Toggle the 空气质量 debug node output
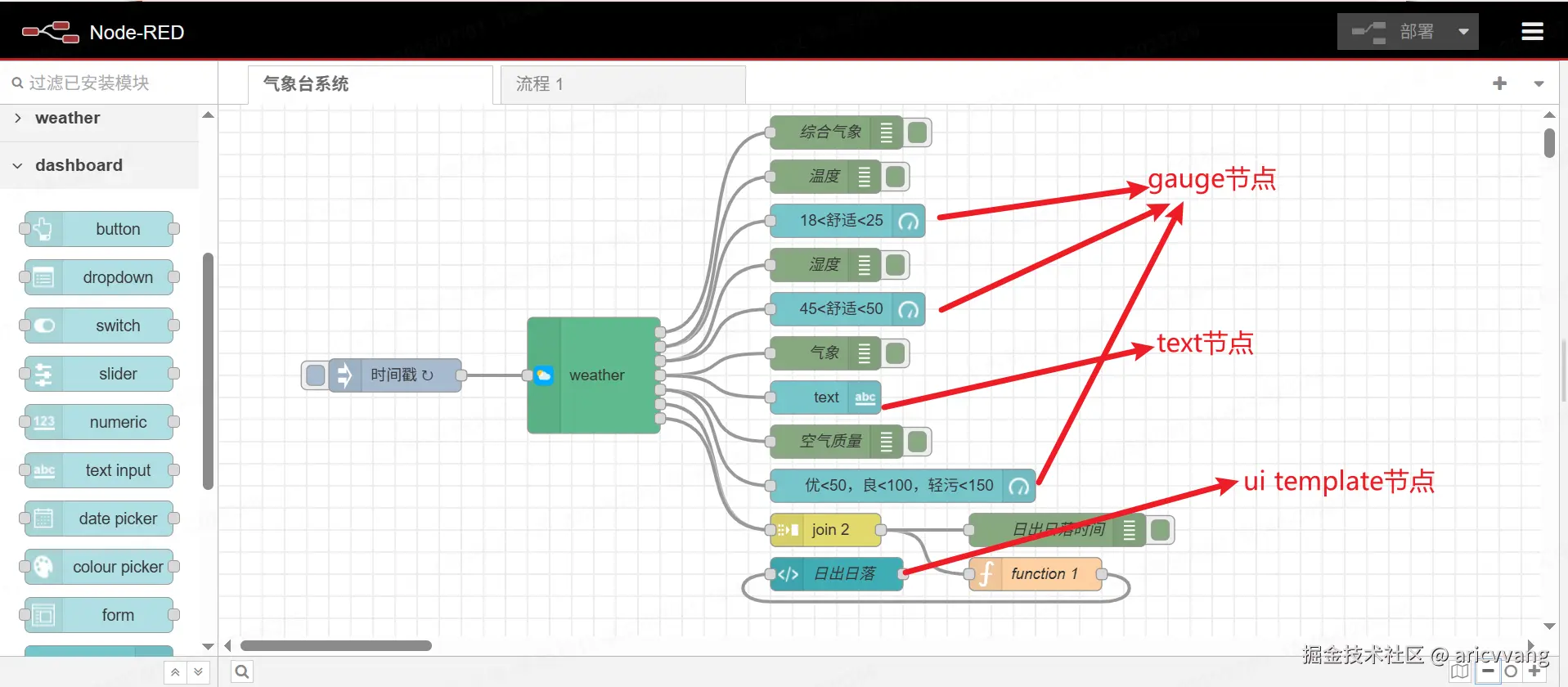 point(918,442)
